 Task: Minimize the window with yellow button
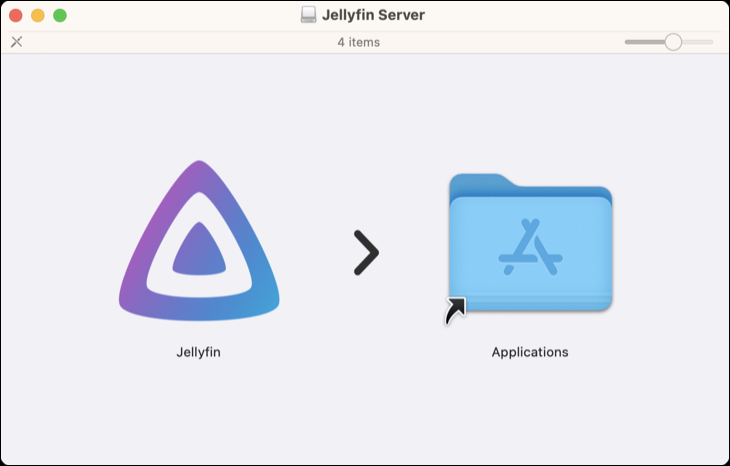click(x=38, y=15)
